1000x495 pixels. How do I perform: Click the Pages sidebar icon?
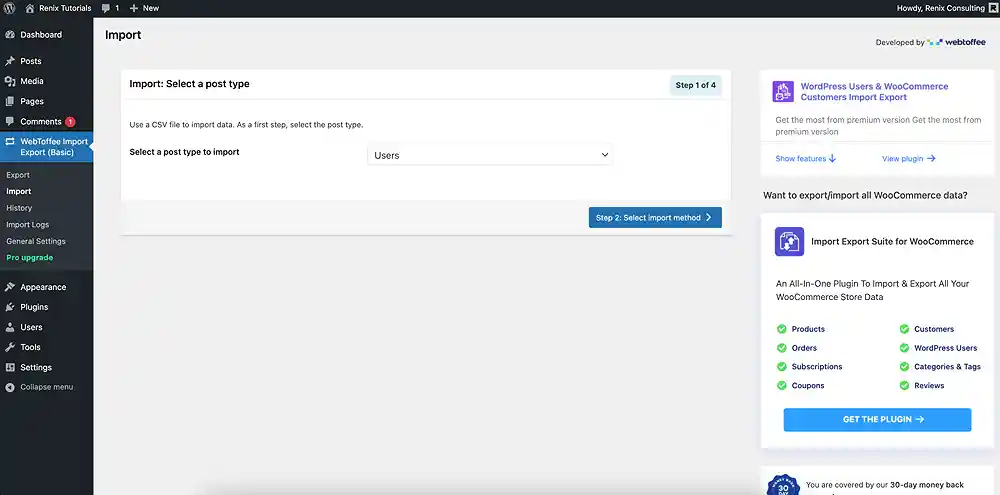10,101
